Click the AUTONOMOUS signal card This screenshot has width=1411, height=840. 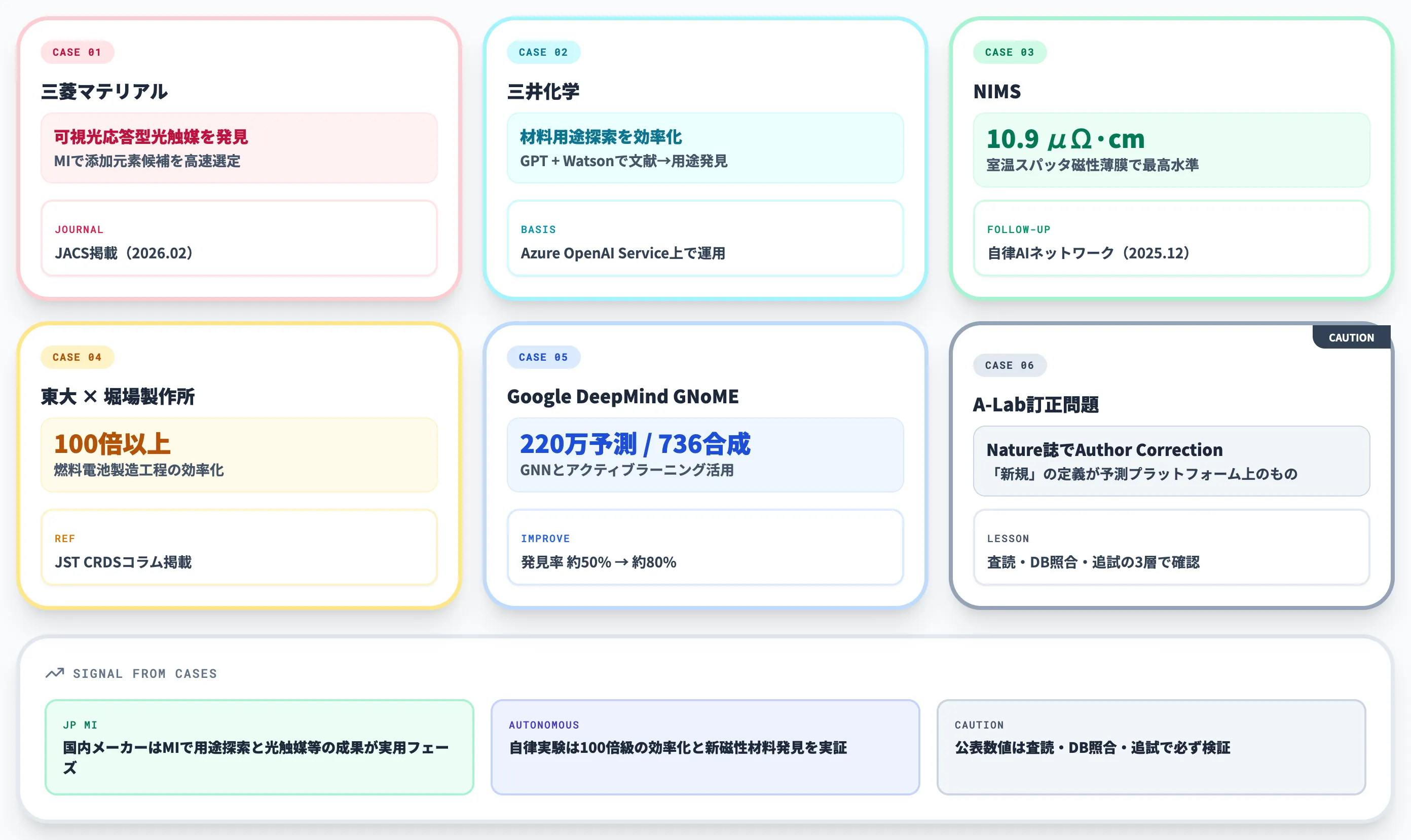pyautogui.click(x=705, y=747)
